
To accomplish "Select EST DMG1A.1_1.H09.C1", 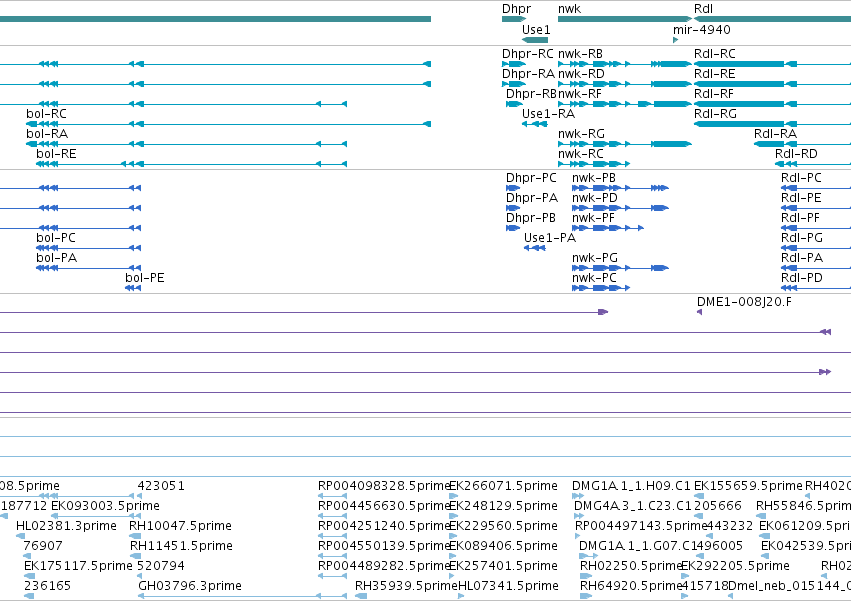I will coord(631,486).
